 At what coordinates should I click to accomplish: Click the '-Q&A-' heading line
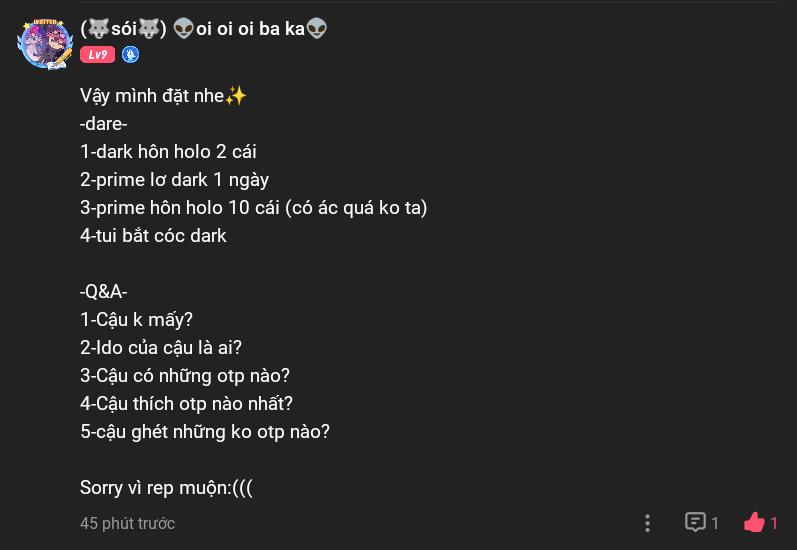tap(103, 292)
